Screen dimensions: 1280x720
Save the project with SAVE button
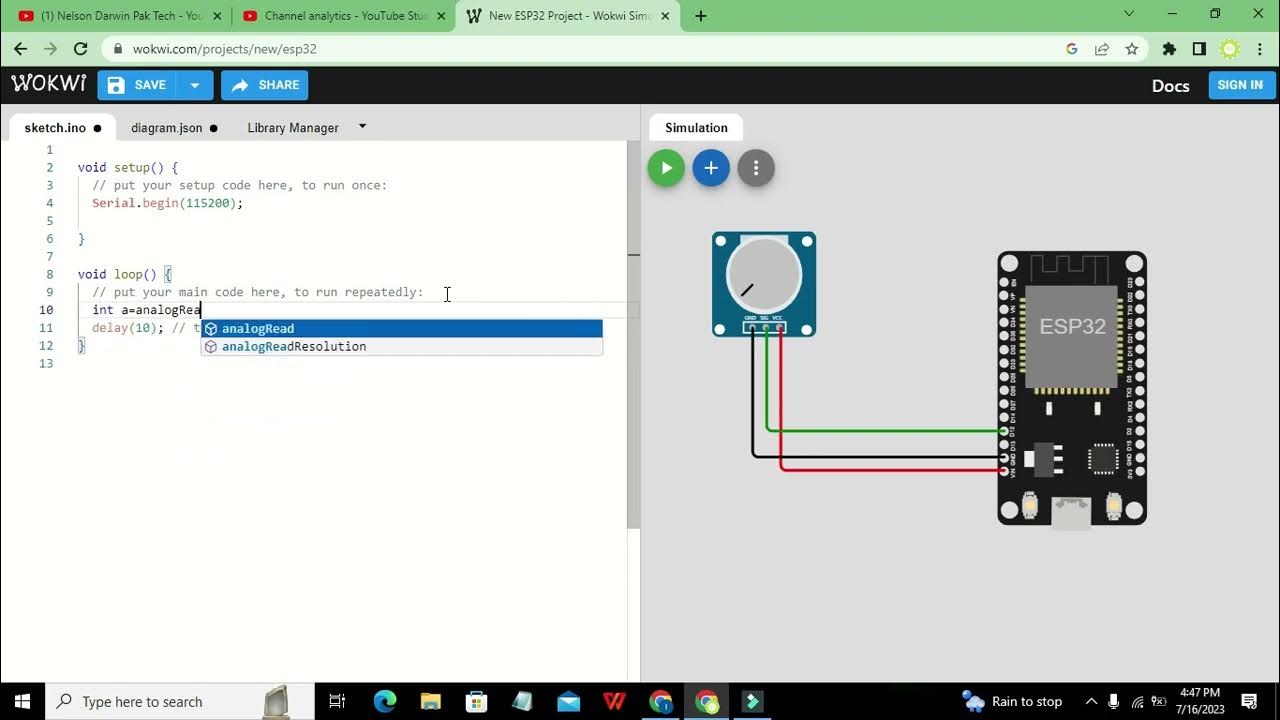[137, 85]
